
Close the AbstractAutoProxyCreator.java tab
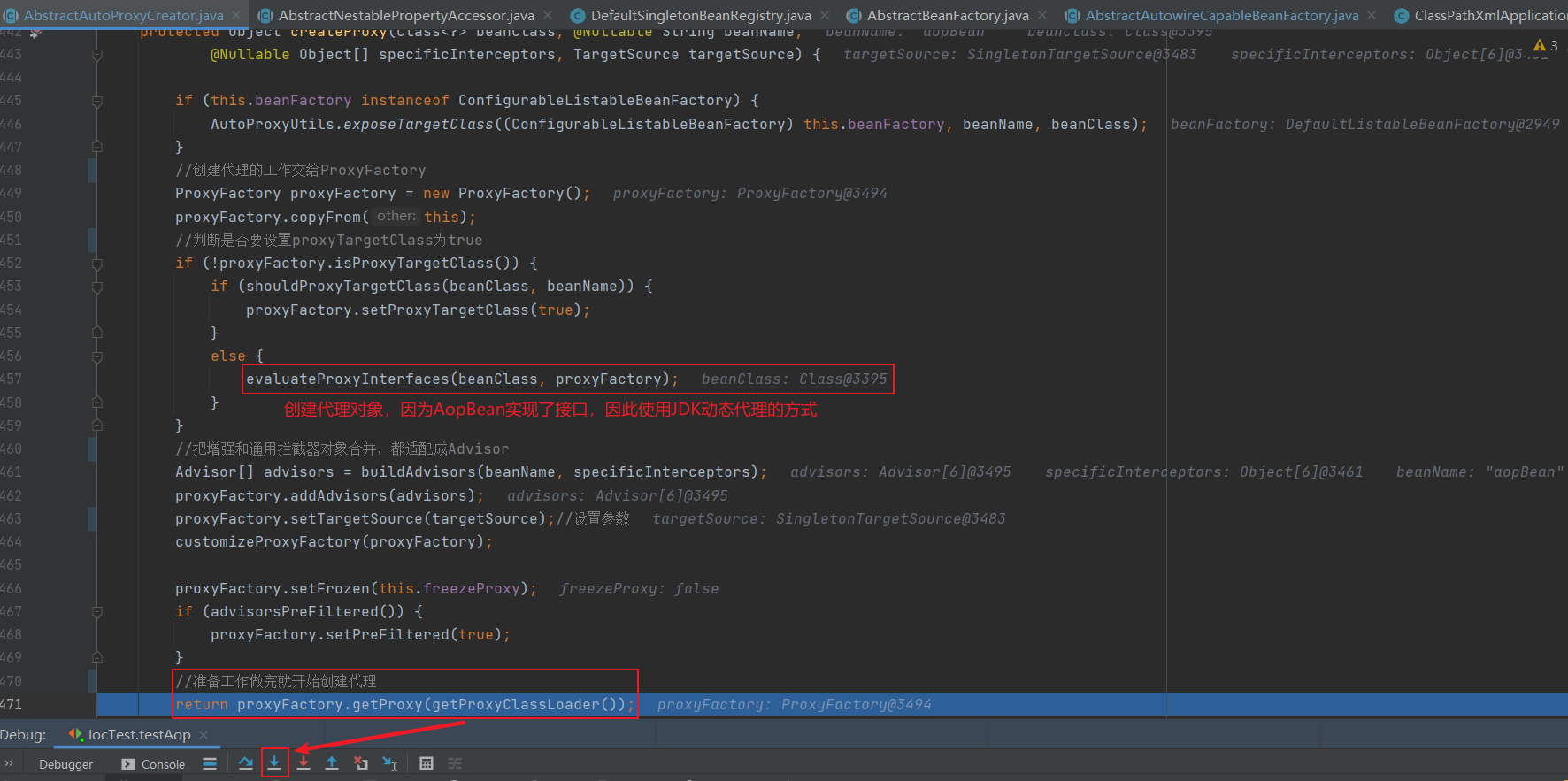pyautogui.click(x=237, y=15)
